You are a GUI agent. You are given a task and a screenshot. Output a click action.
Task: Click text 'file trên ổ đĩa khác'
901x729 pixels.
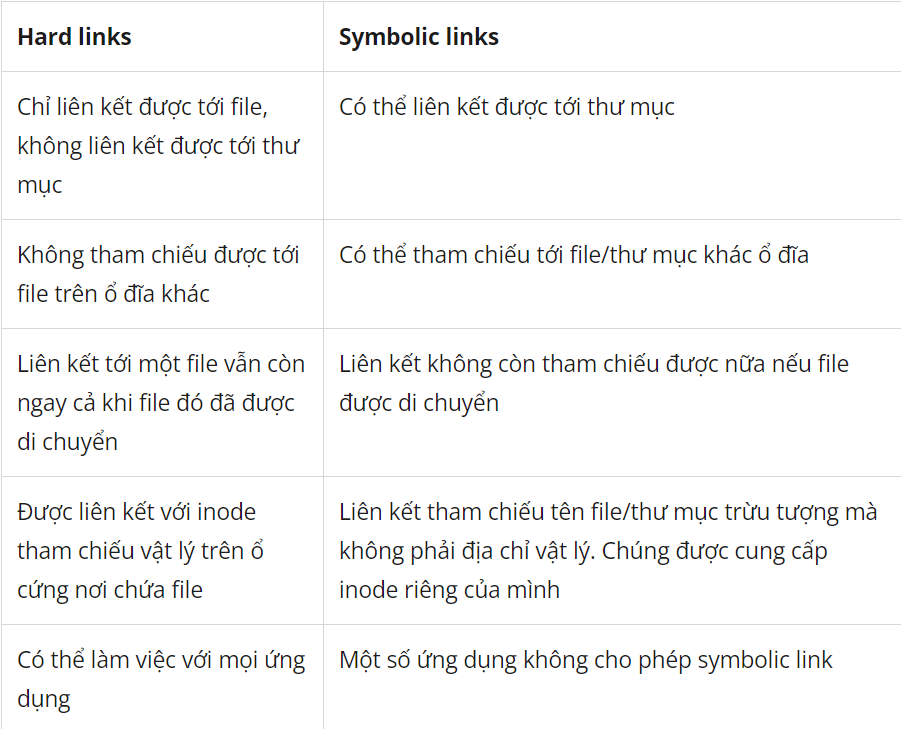click(113, 294)
